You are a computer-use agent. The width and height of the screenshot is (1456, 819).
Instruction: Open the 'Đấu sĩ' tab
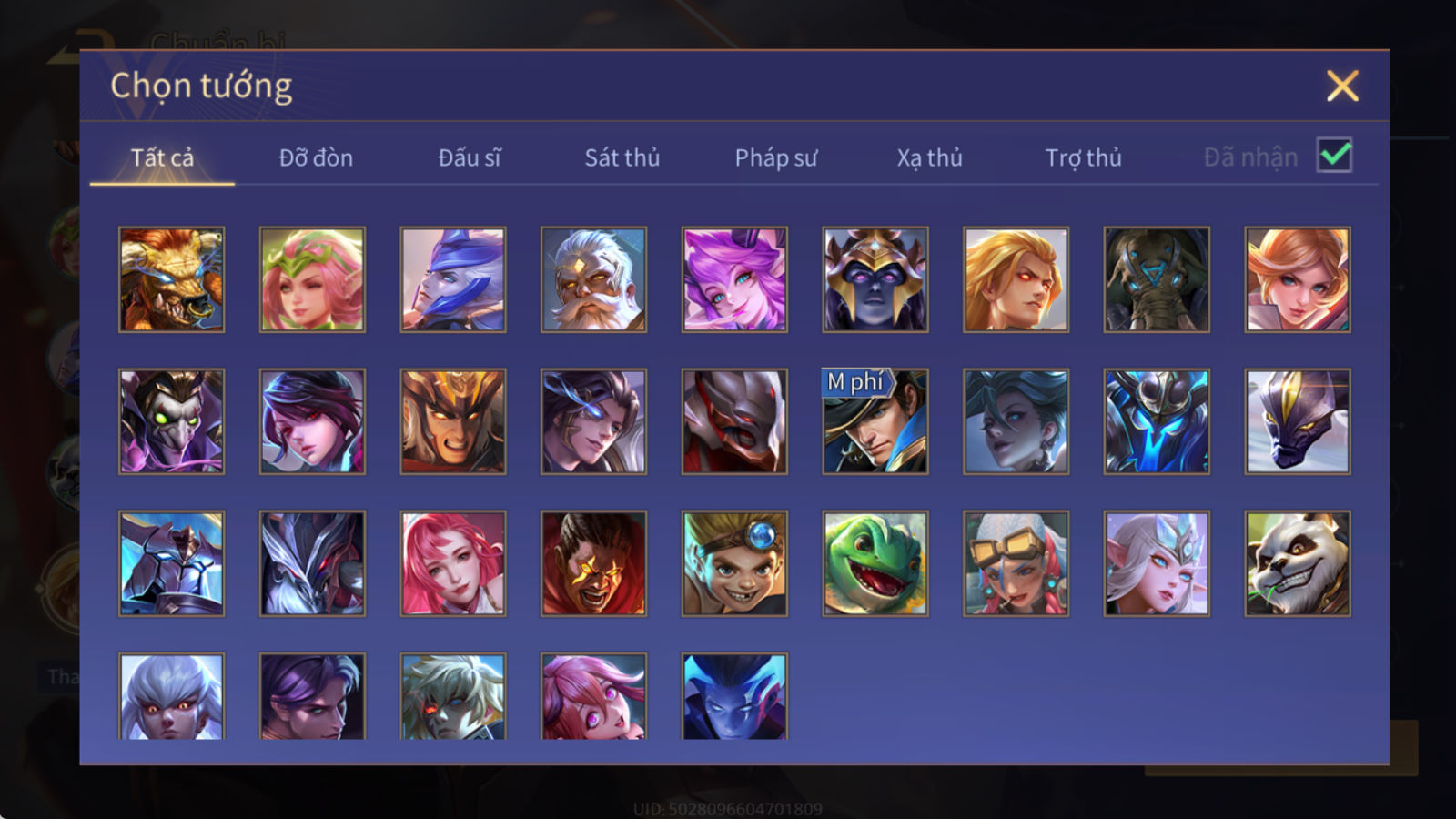click(469, 157)
